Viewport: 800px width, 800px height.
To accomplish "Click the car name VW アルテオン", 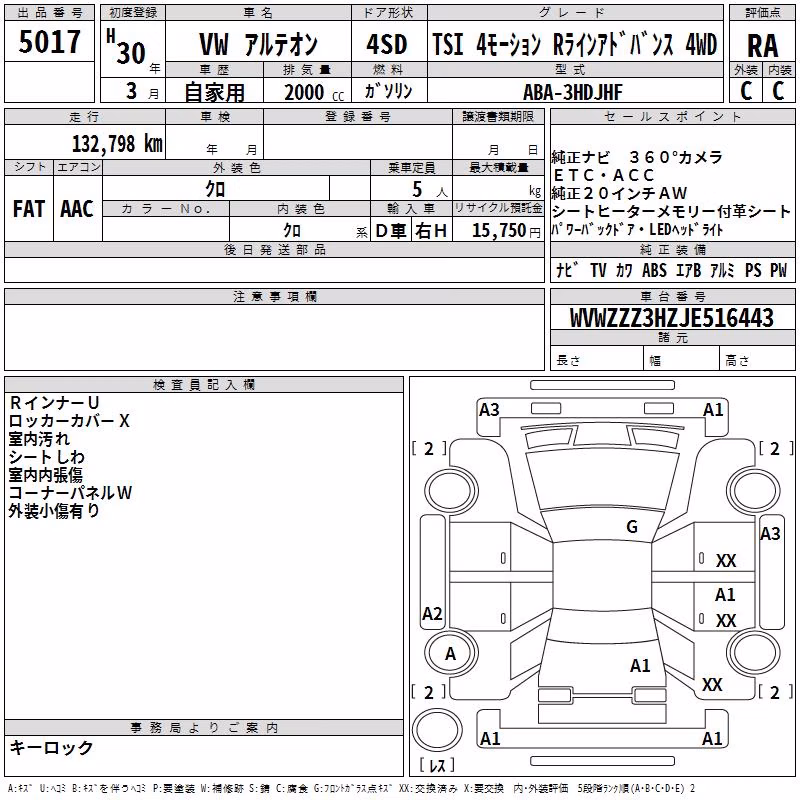I will (x=258, y=44).
